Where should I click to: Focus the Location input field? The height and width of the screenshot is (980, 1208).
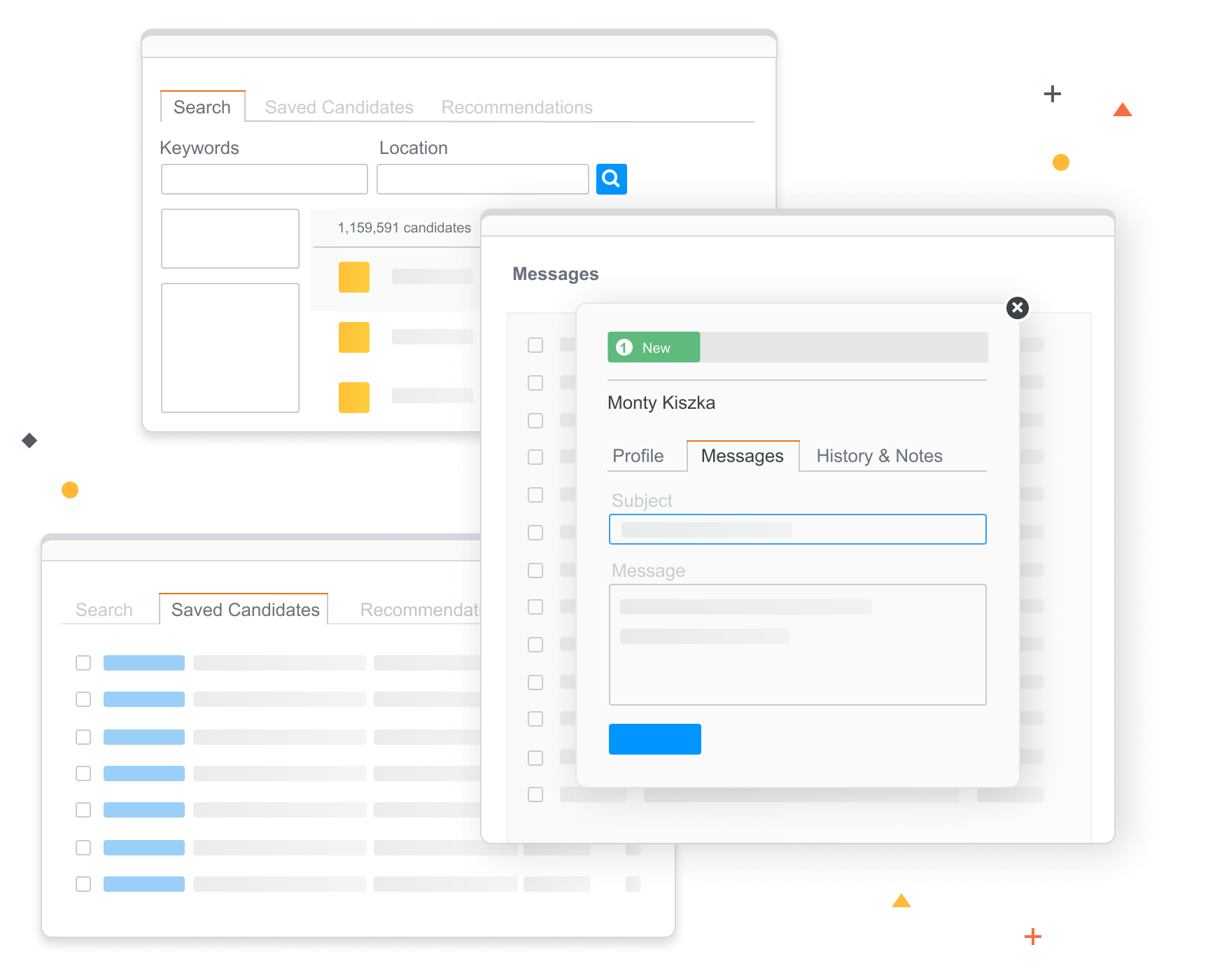483,179
